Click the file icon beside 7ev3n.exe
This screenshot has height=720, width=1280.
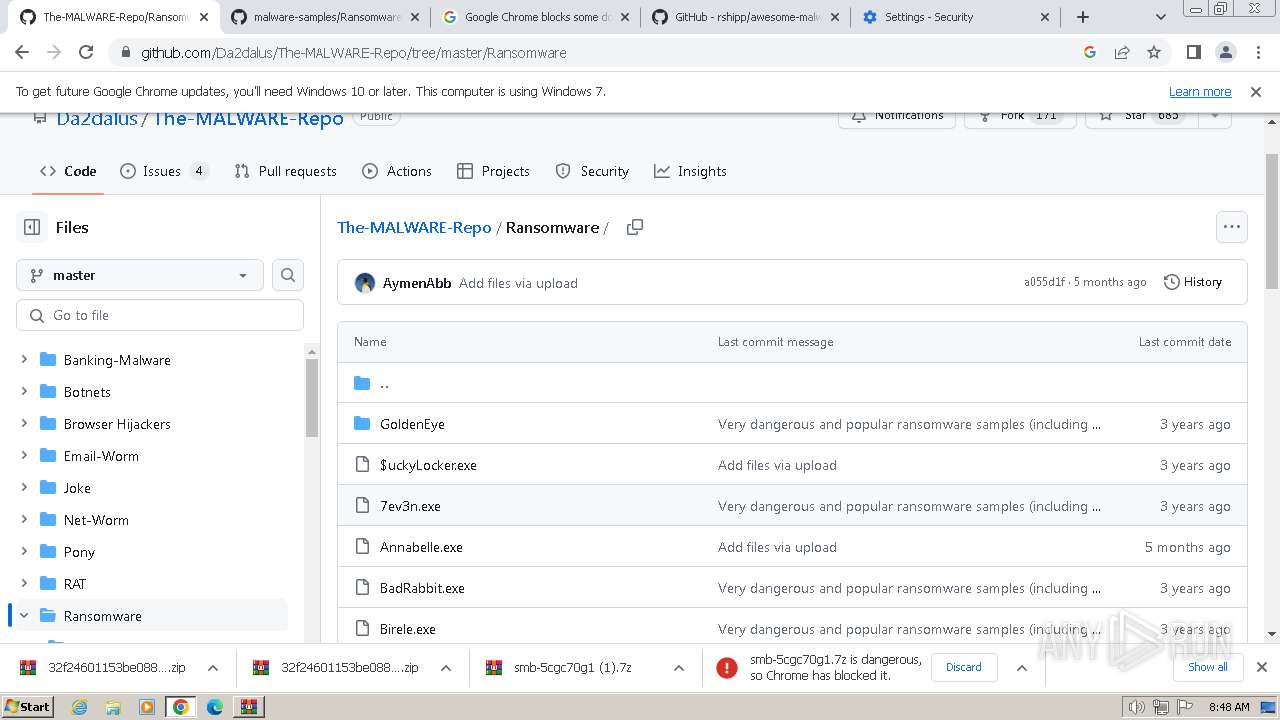pos(362,506)
